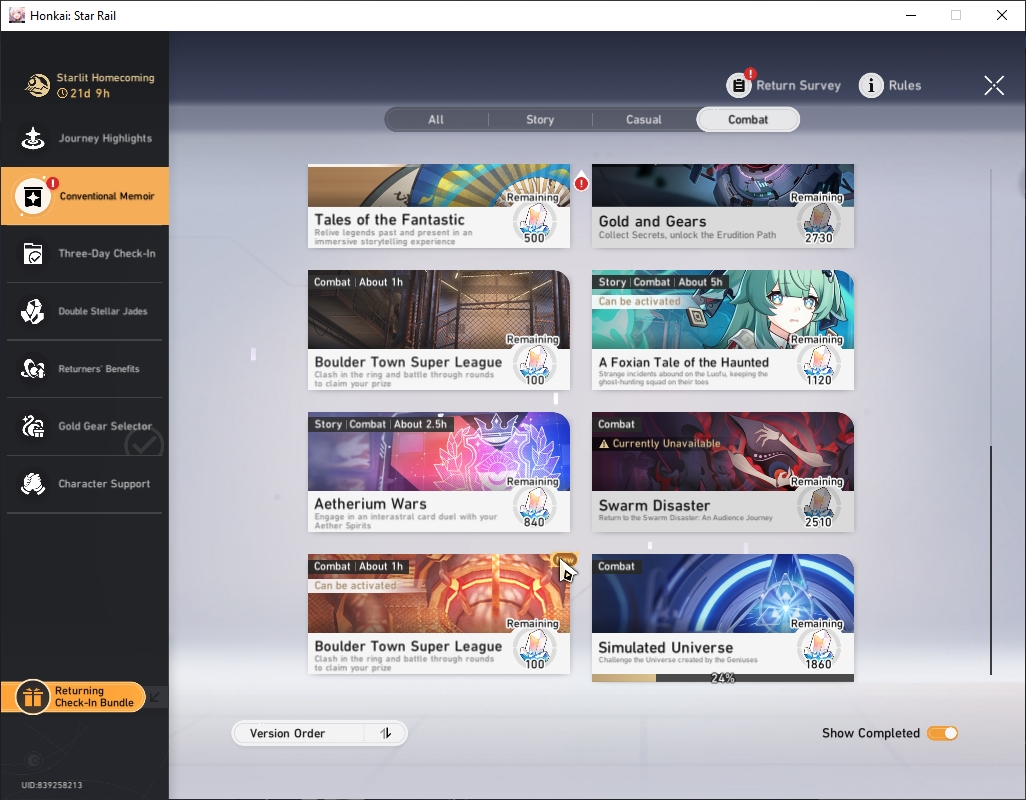The image size is (1026, 800).
Task: Select Three-Day Check-In sidebar icon
Action: click(33, 254)
